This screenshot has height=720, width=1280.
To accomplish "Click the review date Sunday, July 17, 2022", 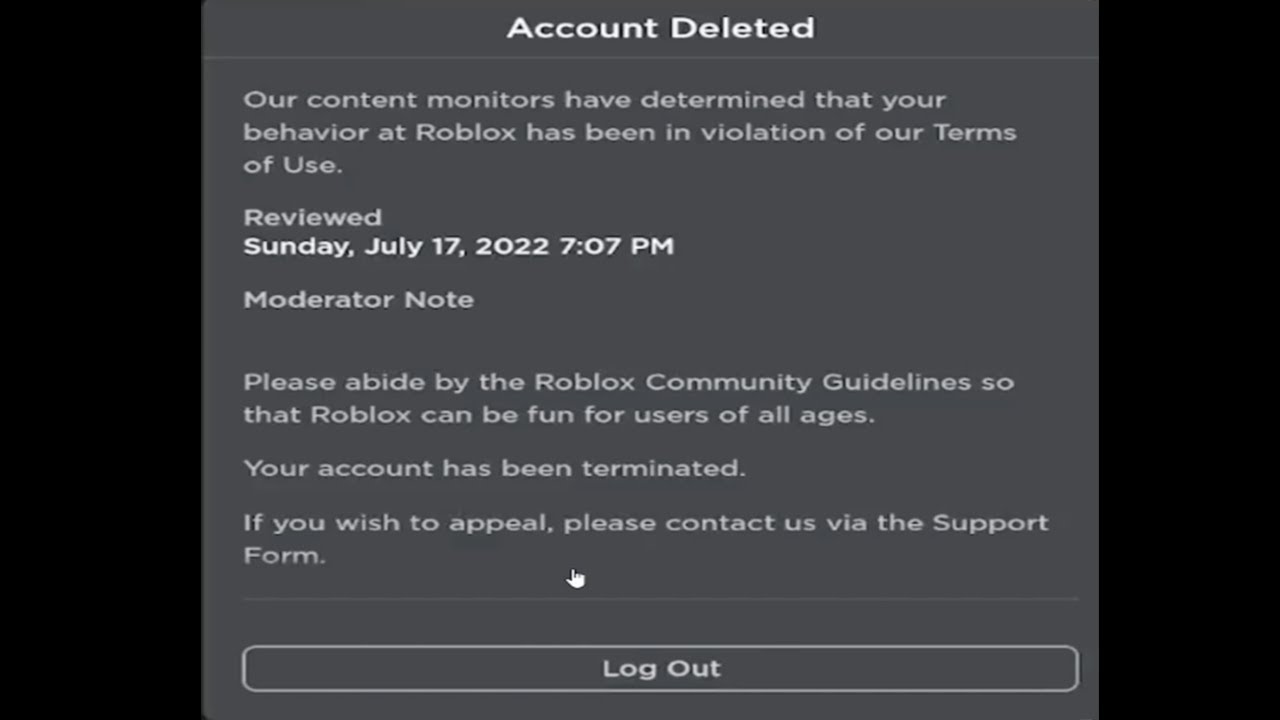I will click(397, 246).
